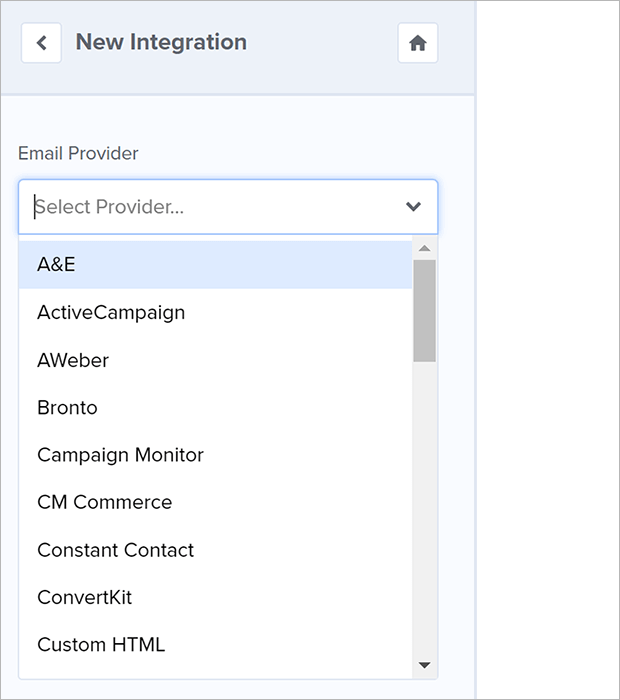Choose A&E from provider list
Viewport: 620px width, 700px height.
click(215, 264)
